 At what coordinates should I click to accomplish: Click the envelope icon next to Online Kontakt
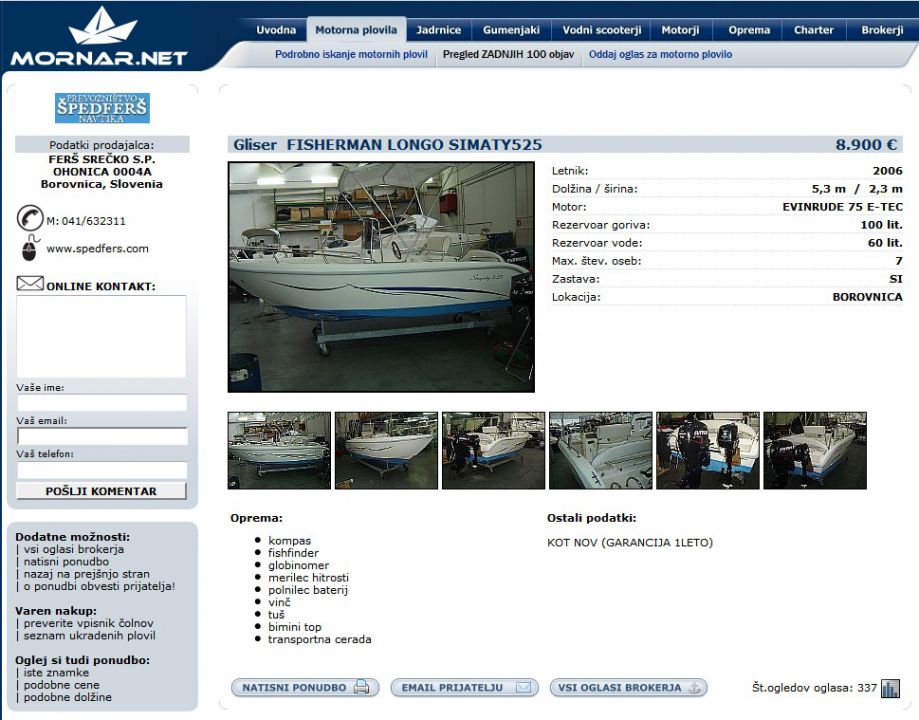(30, 284)
